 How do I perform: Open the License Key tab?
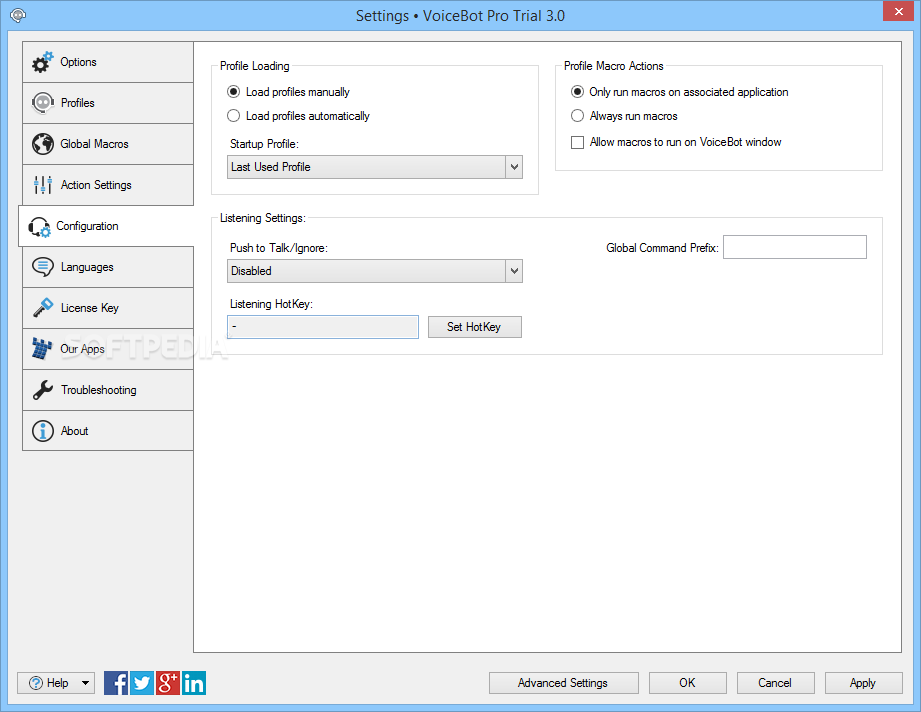point(108,308)
